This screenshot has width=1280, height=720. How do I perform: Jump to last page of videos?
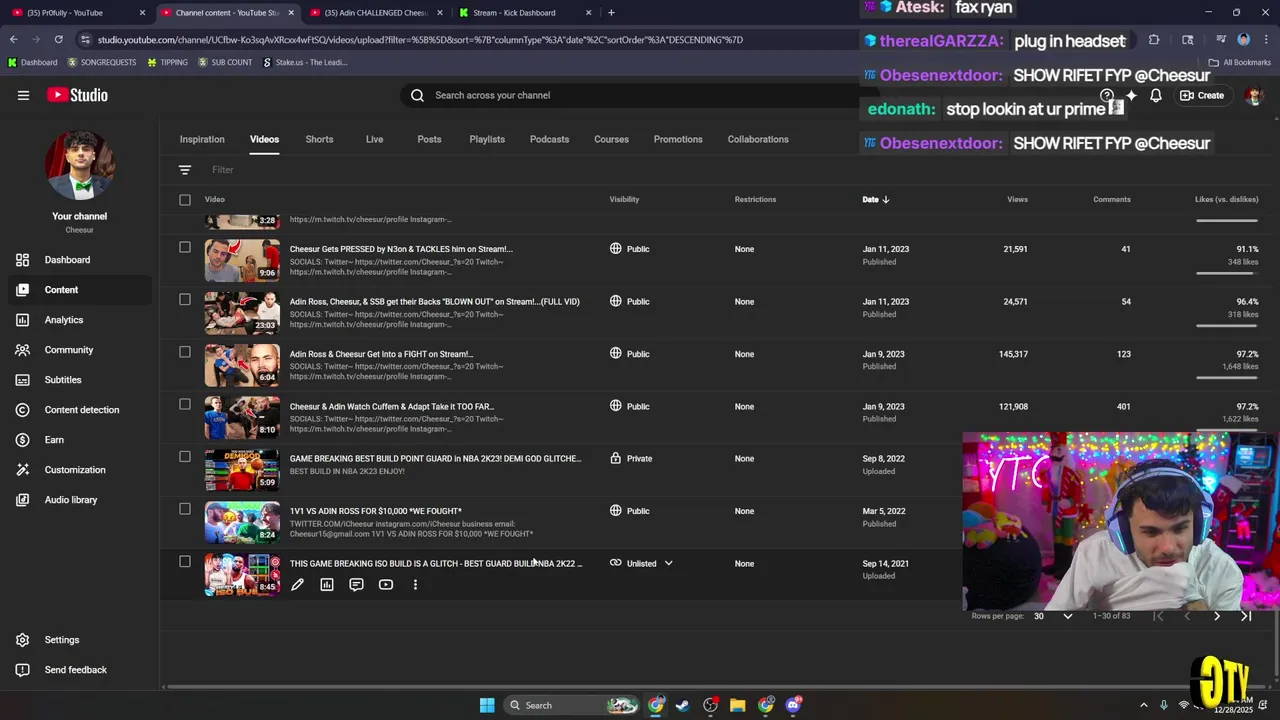point(1246,616)
